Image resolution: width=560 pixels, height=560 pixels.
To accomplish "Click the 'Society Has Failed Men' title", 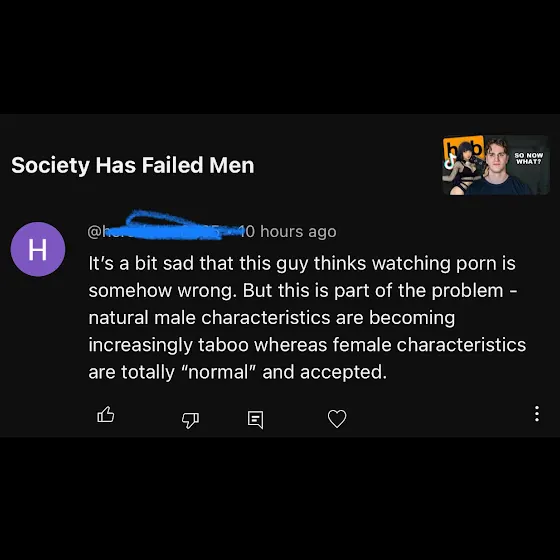I will point(132,165).
